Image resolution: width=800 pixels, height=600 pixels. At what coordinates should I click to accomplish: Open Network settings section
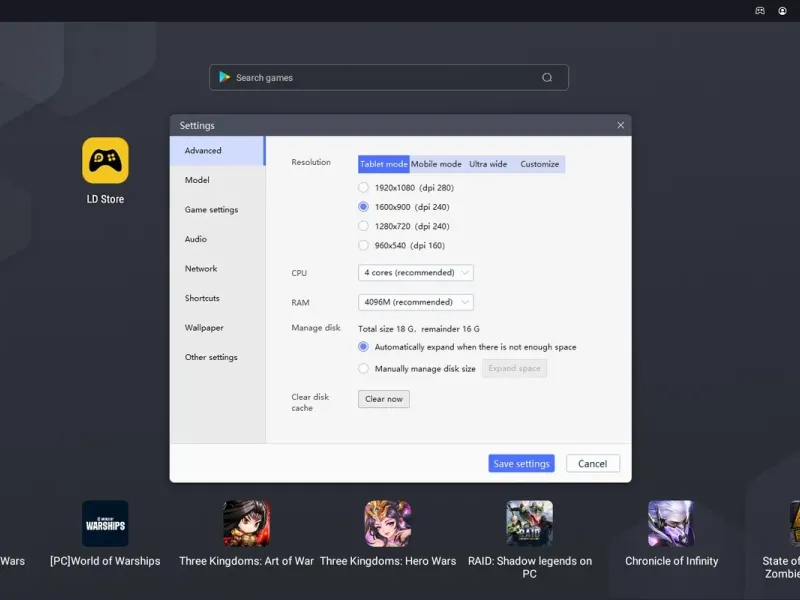(217, 268)
